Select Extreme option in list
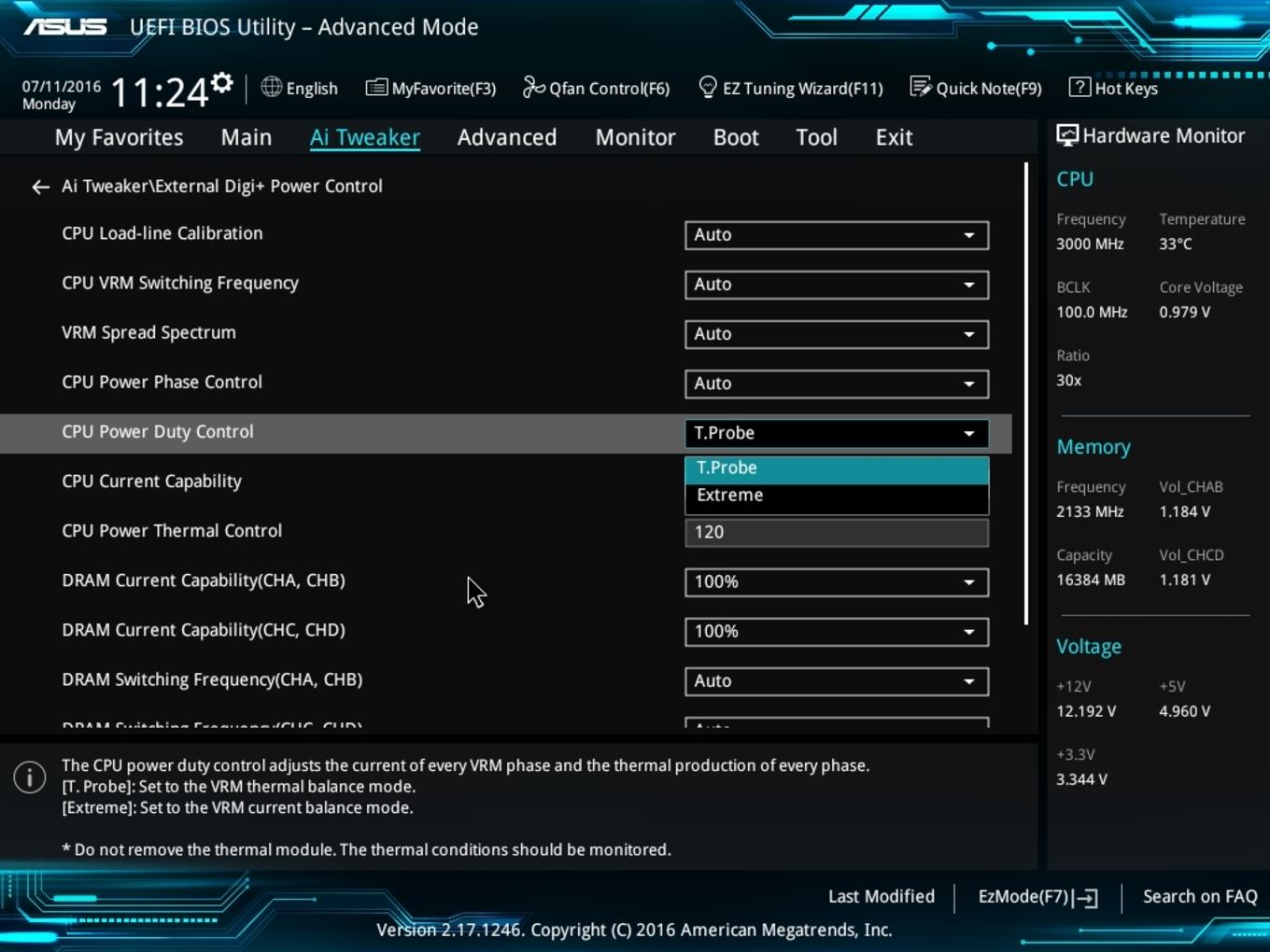1270x952 pixels. (x=837, y=496)
